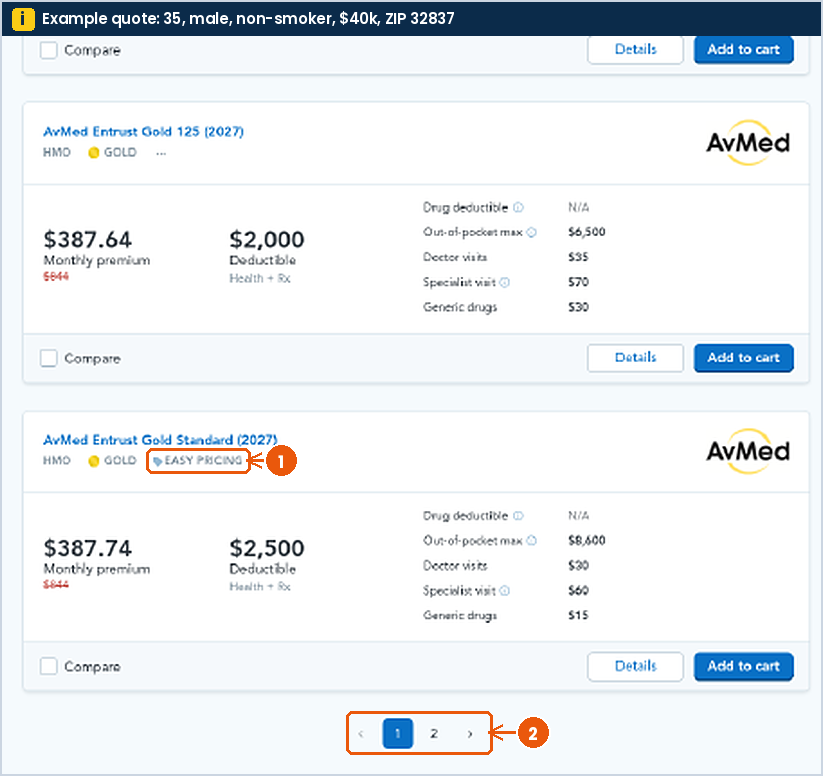823x776 pixels.
Task: Select page 1 in the pagination
Action: [398, 733]
